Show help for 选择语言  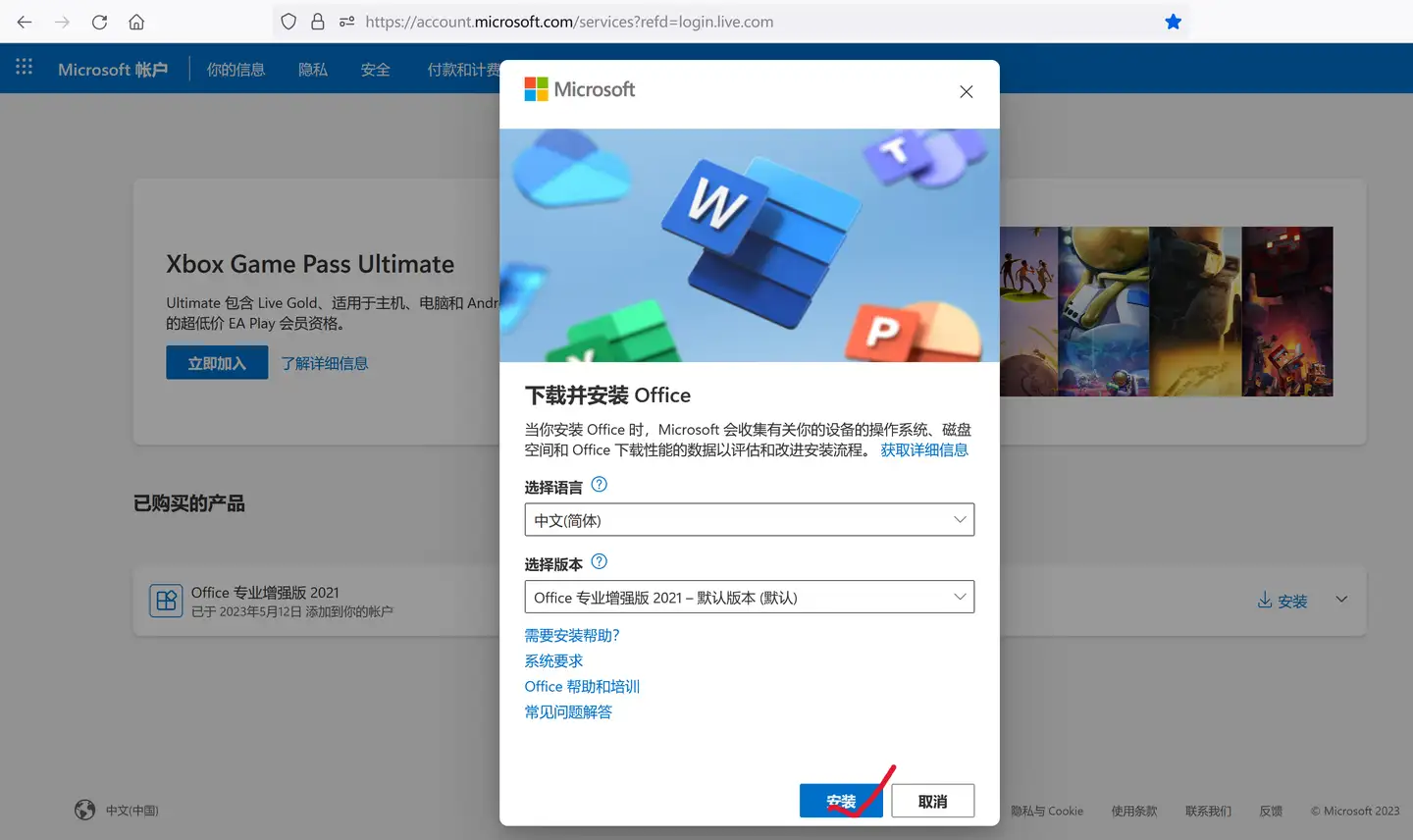600,485
